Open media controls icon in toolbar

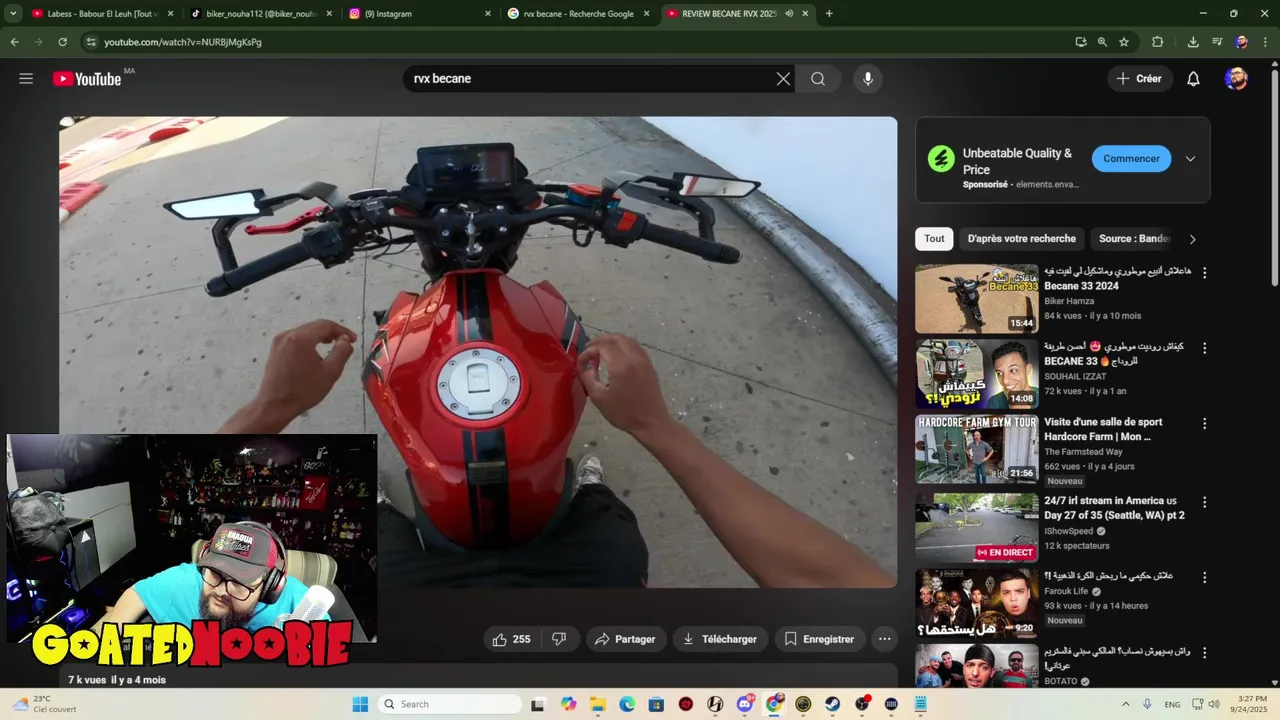(1217, 42)
